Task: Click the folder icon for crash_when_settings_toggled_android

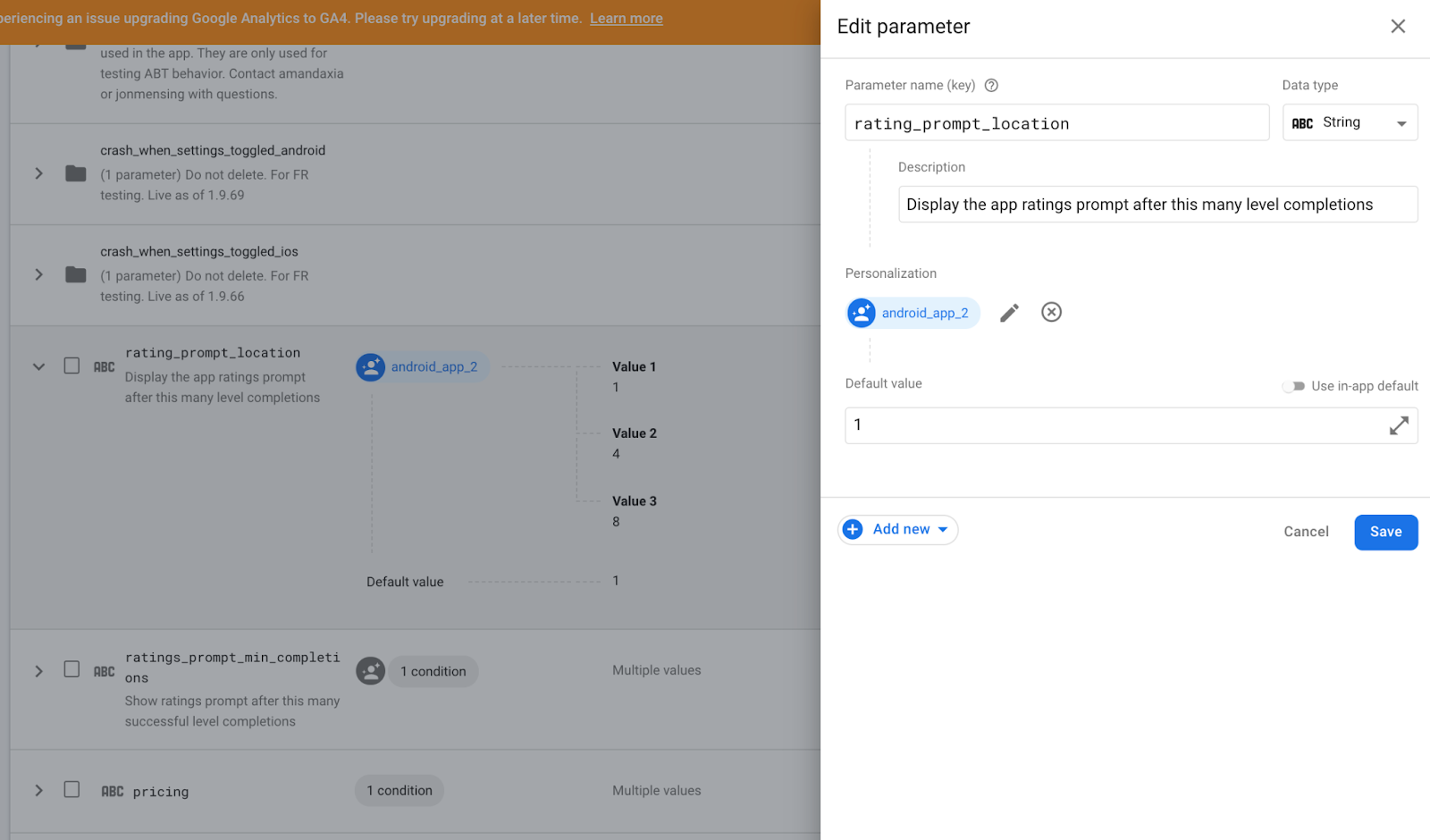Action: [76, 173]
